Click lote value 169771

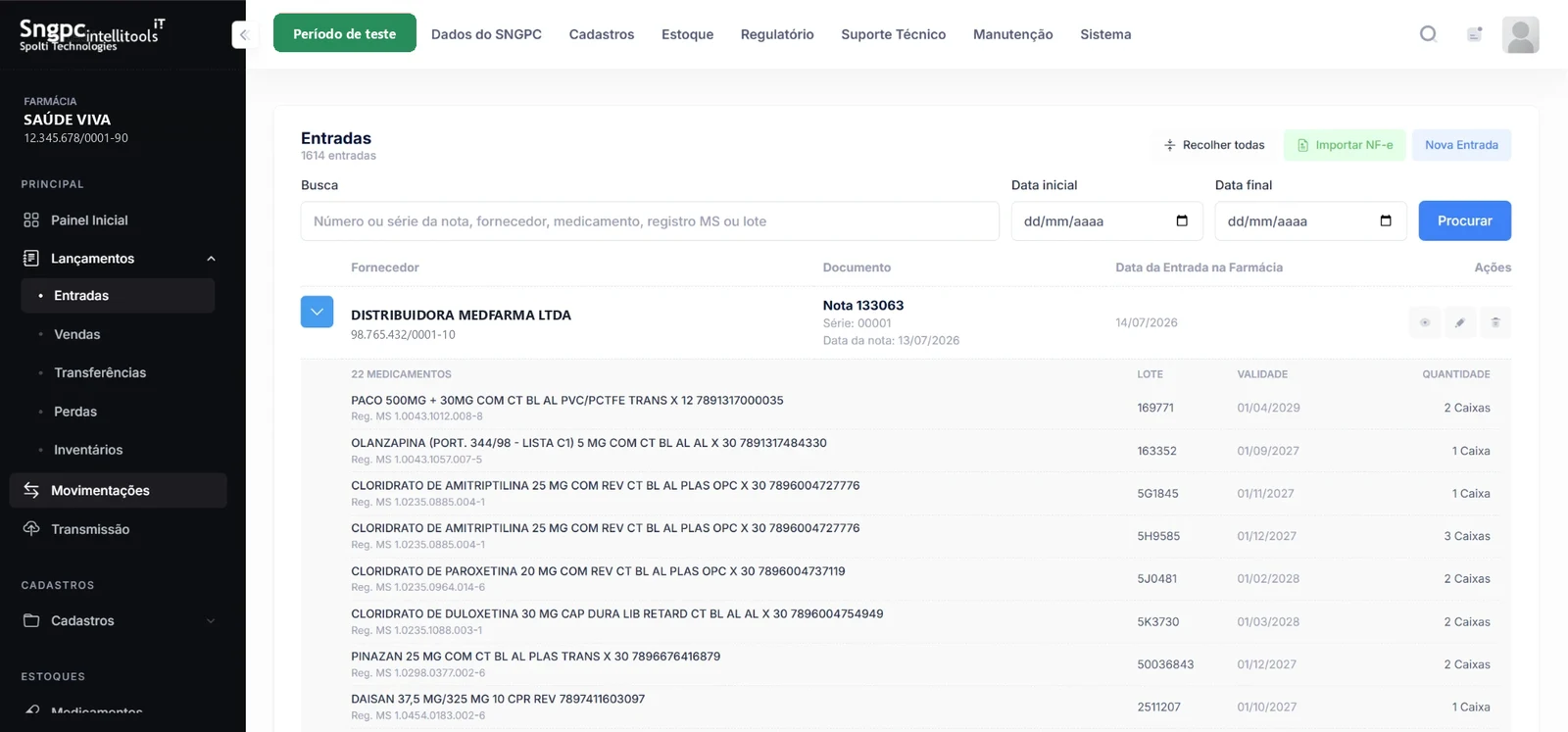pos(1155,408)
